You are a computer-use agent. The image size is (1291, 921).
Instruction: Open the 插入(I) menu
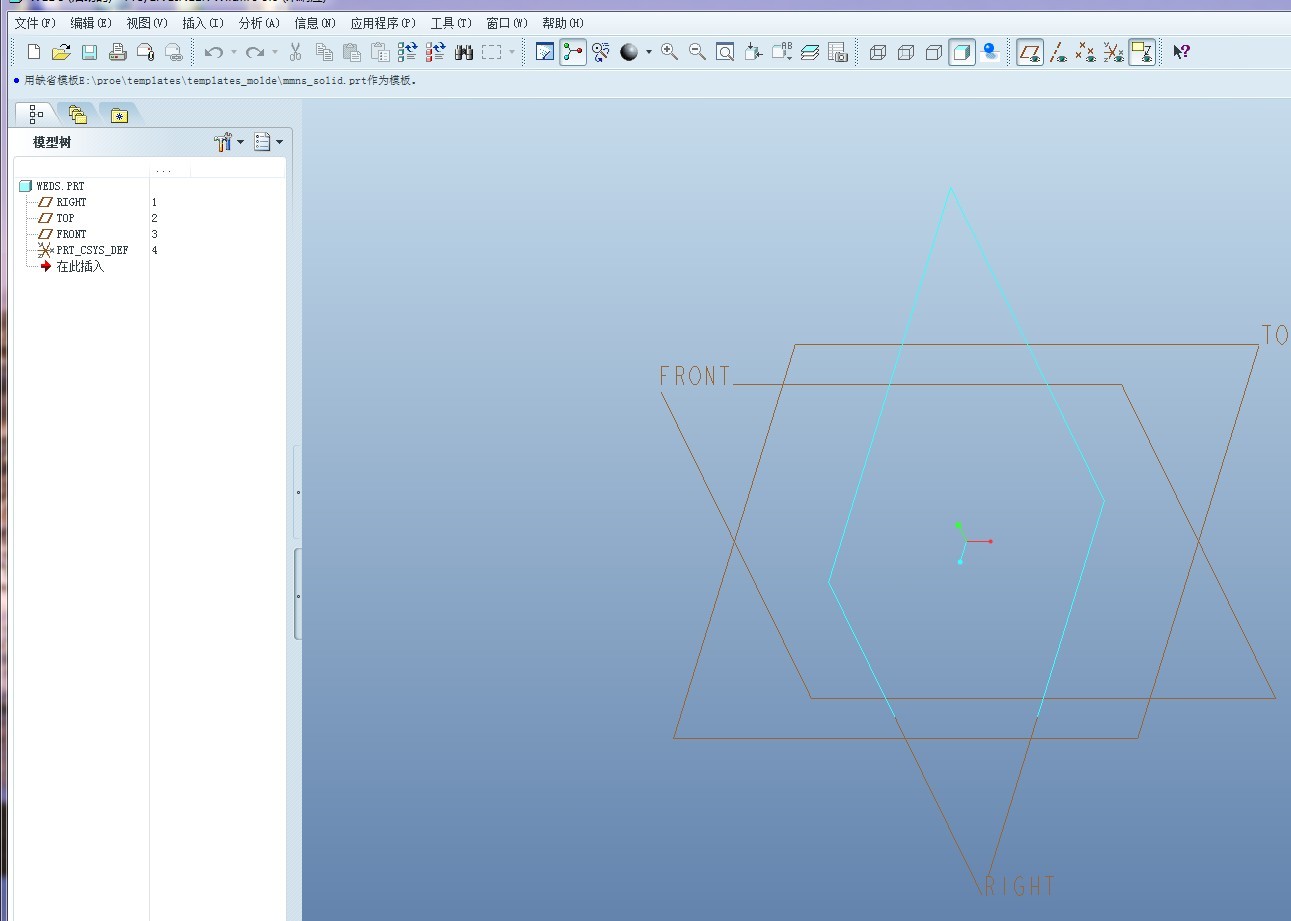click(x=203, y=23)
